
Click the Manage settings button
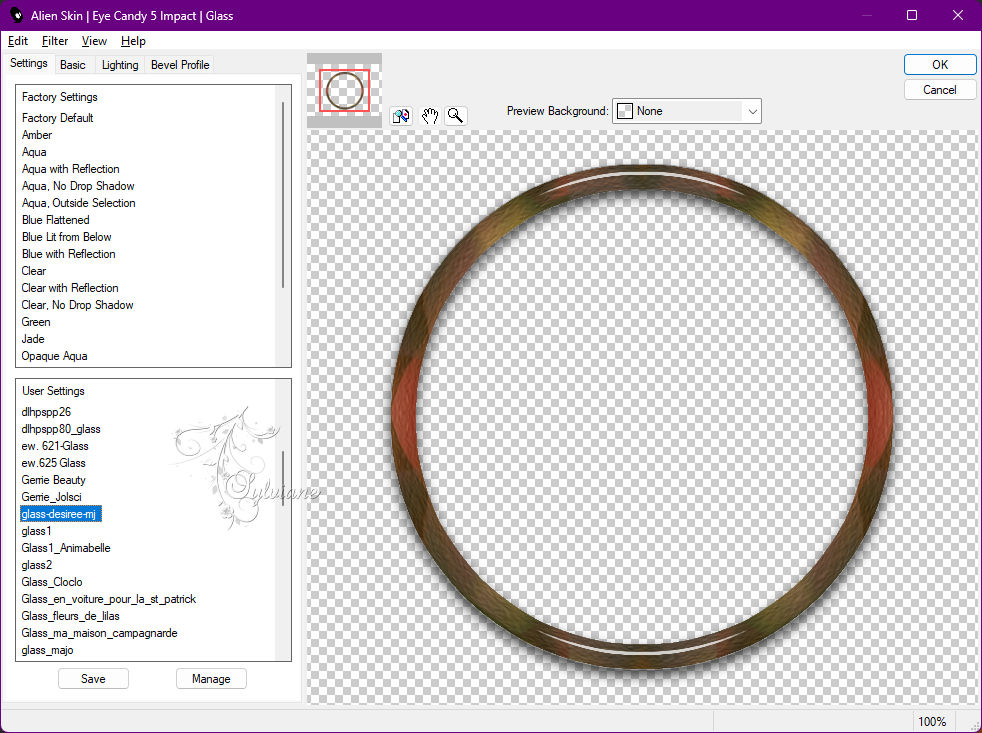211,678
